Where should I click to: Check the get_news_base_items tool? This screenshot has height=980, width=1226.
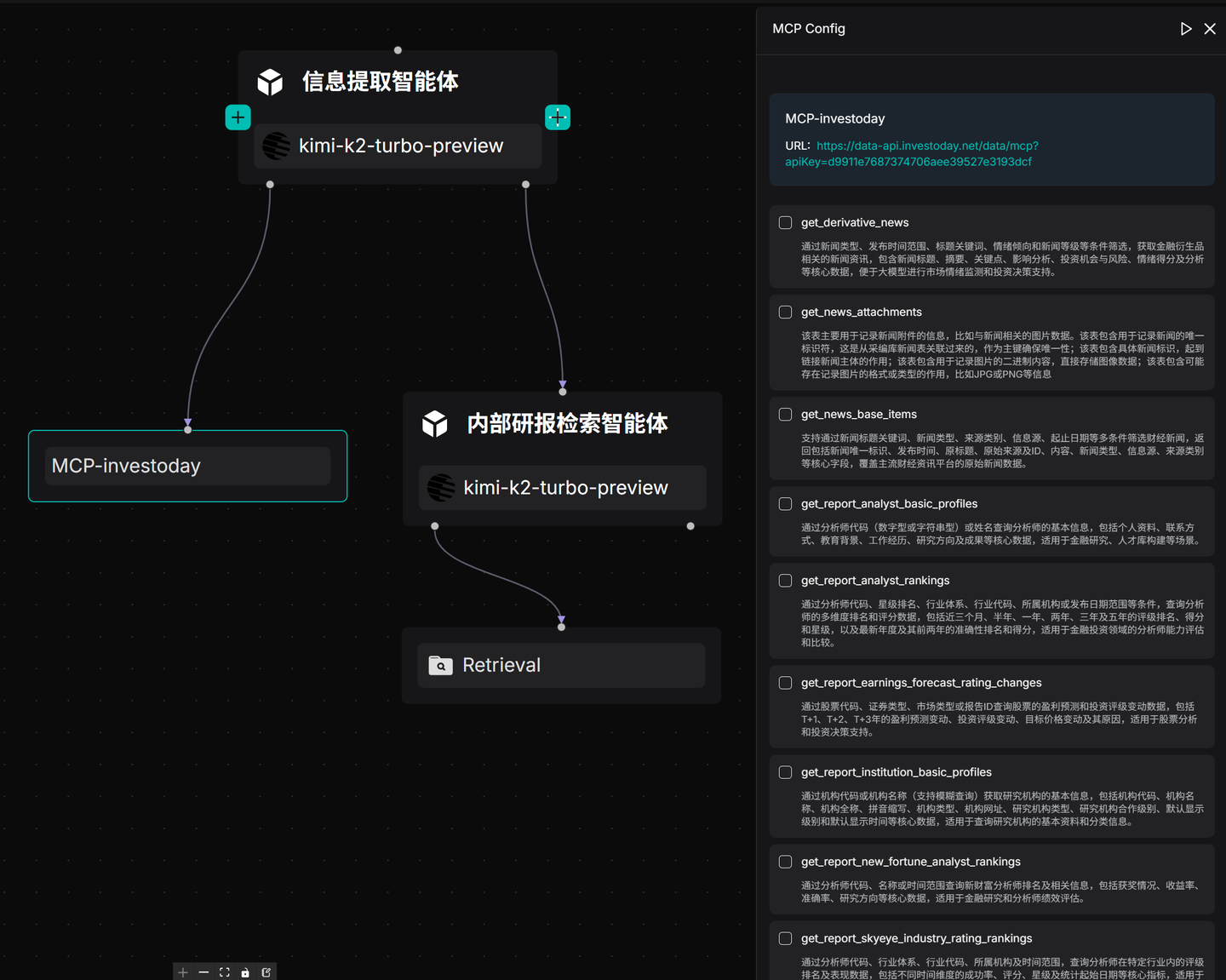click(x=784, y=414)
